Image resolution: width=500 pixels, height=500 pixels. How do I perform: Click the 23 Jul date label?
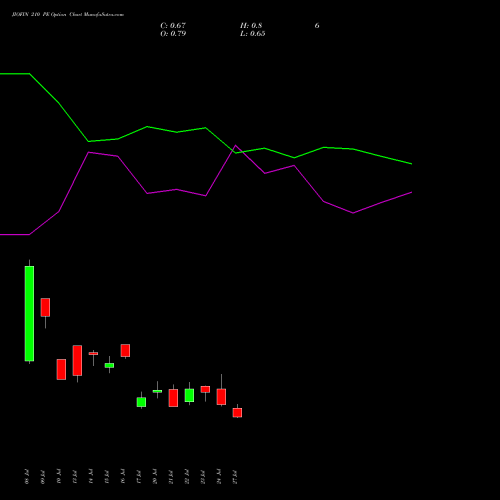pos(203,477)
